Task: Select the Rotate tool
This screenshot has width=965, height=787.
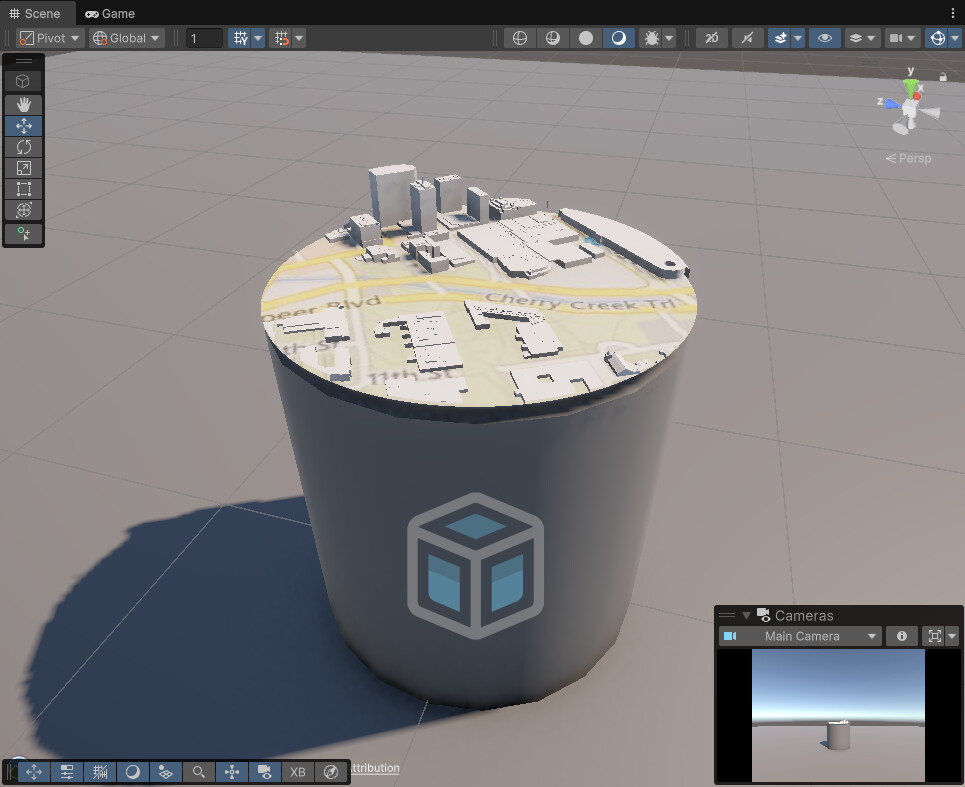Action: coord(23,147)
